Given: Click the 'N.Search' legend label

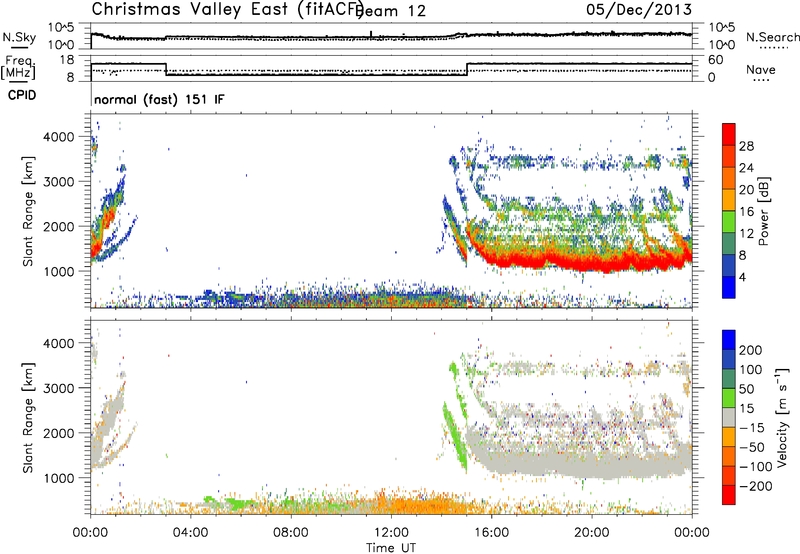Looking at the screenshot, I should click(x=773, y=37).
